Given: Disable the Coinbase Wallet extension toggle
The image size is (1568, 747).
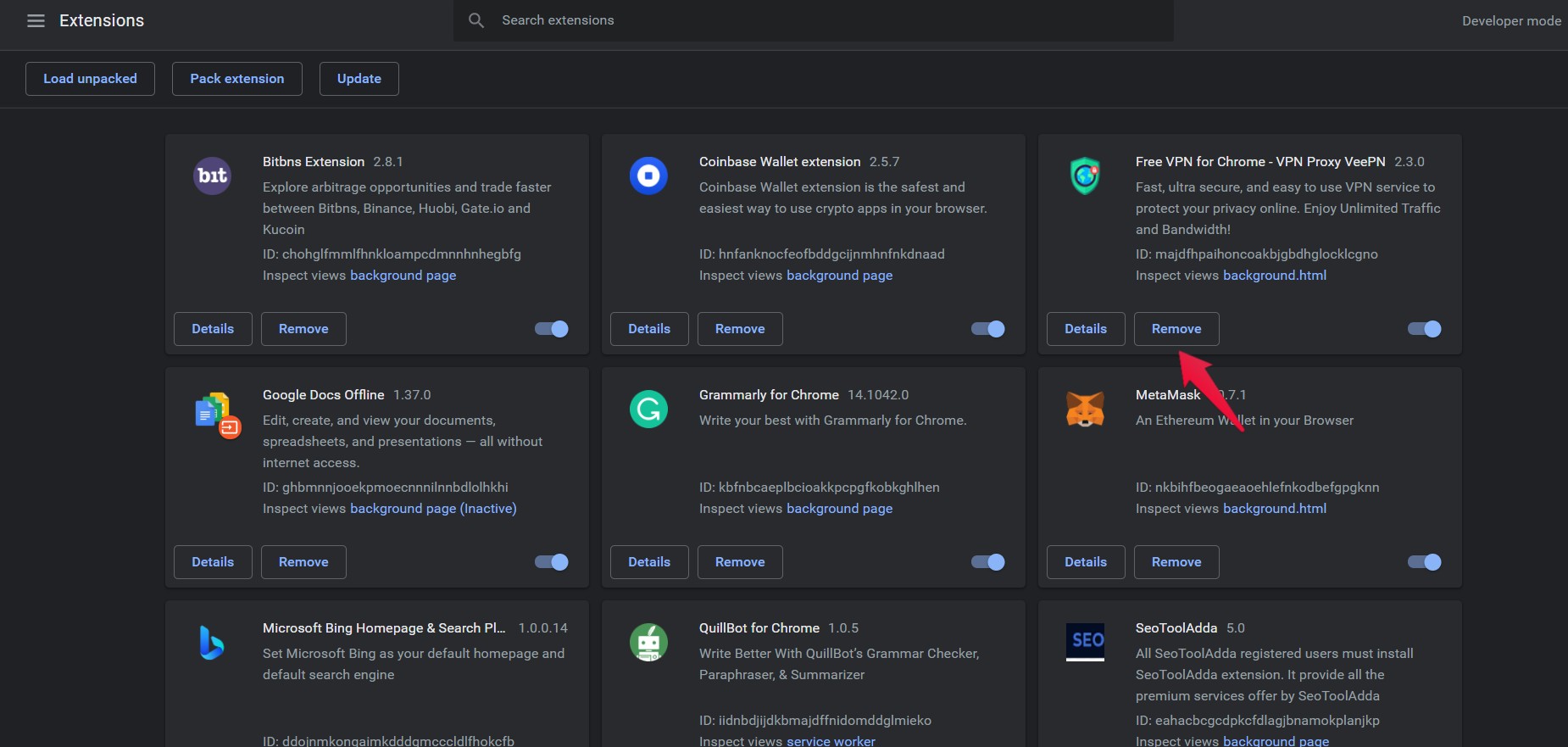Looking at the screenshot, I should click(988, 329).
